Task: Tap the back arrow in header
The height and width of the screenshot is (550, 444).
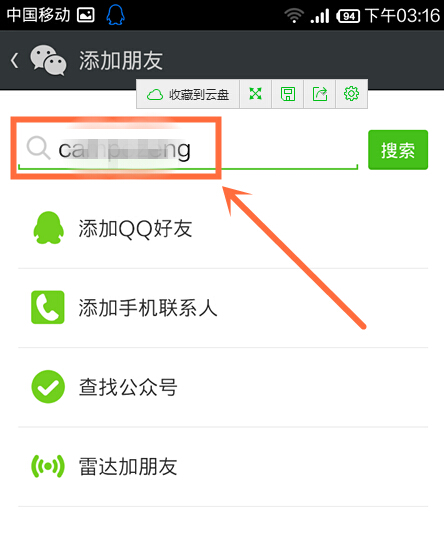Action: point(14,60)
